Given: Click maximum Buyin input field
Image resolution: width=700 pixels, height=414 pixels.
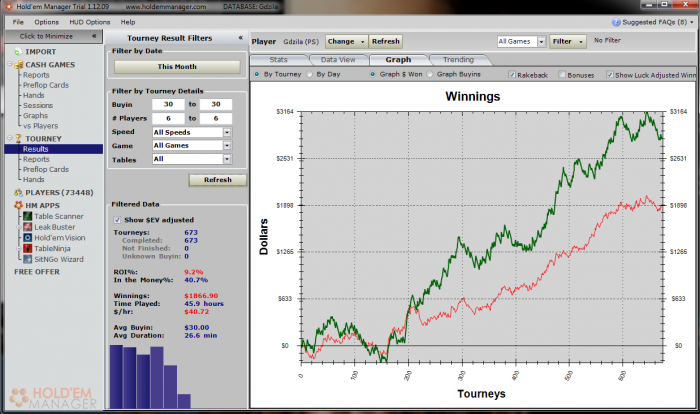Looking at the screenshot, I should coord(216,105).
